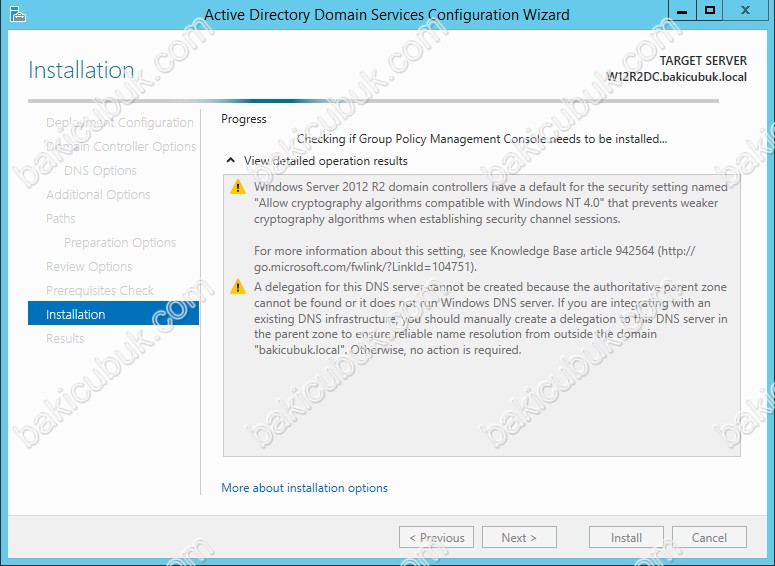This screenshot has width=775, height=566.
Task: Click the cryptography algorithms warning icon
Action: point(237,187)
